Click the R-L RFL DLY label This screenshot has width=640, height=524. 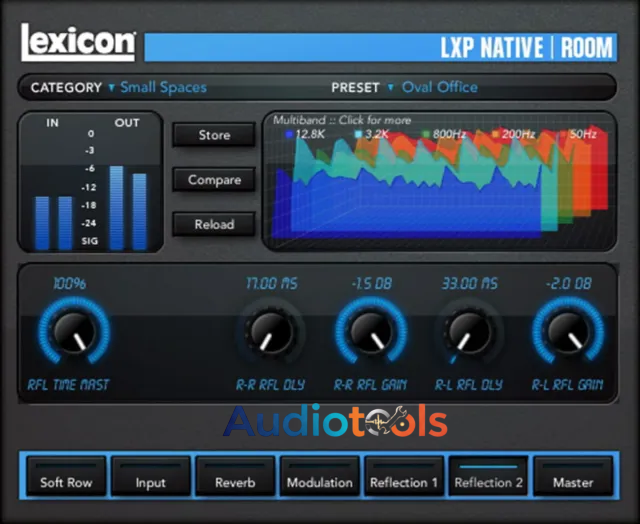[469, 385]
